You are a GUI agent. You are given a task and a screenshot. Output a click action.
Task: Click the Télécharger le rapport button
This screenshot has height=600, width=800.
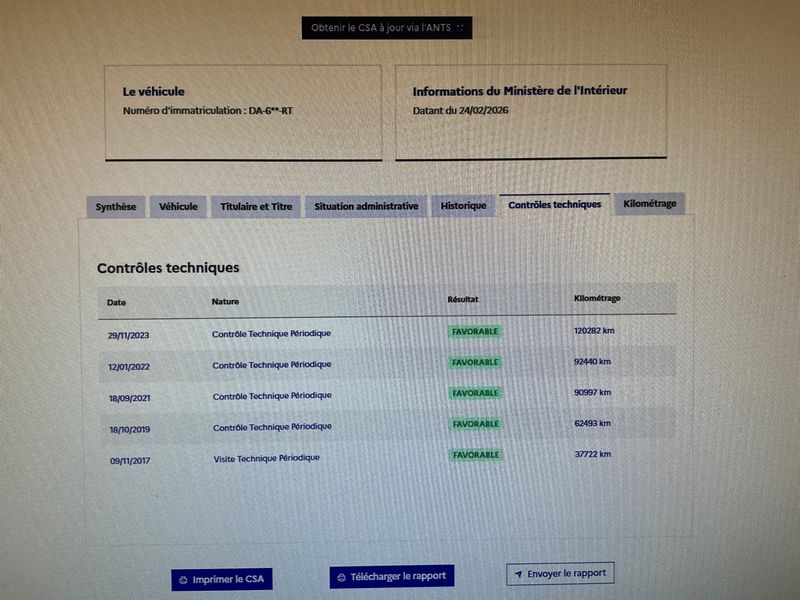click(392, 577)
